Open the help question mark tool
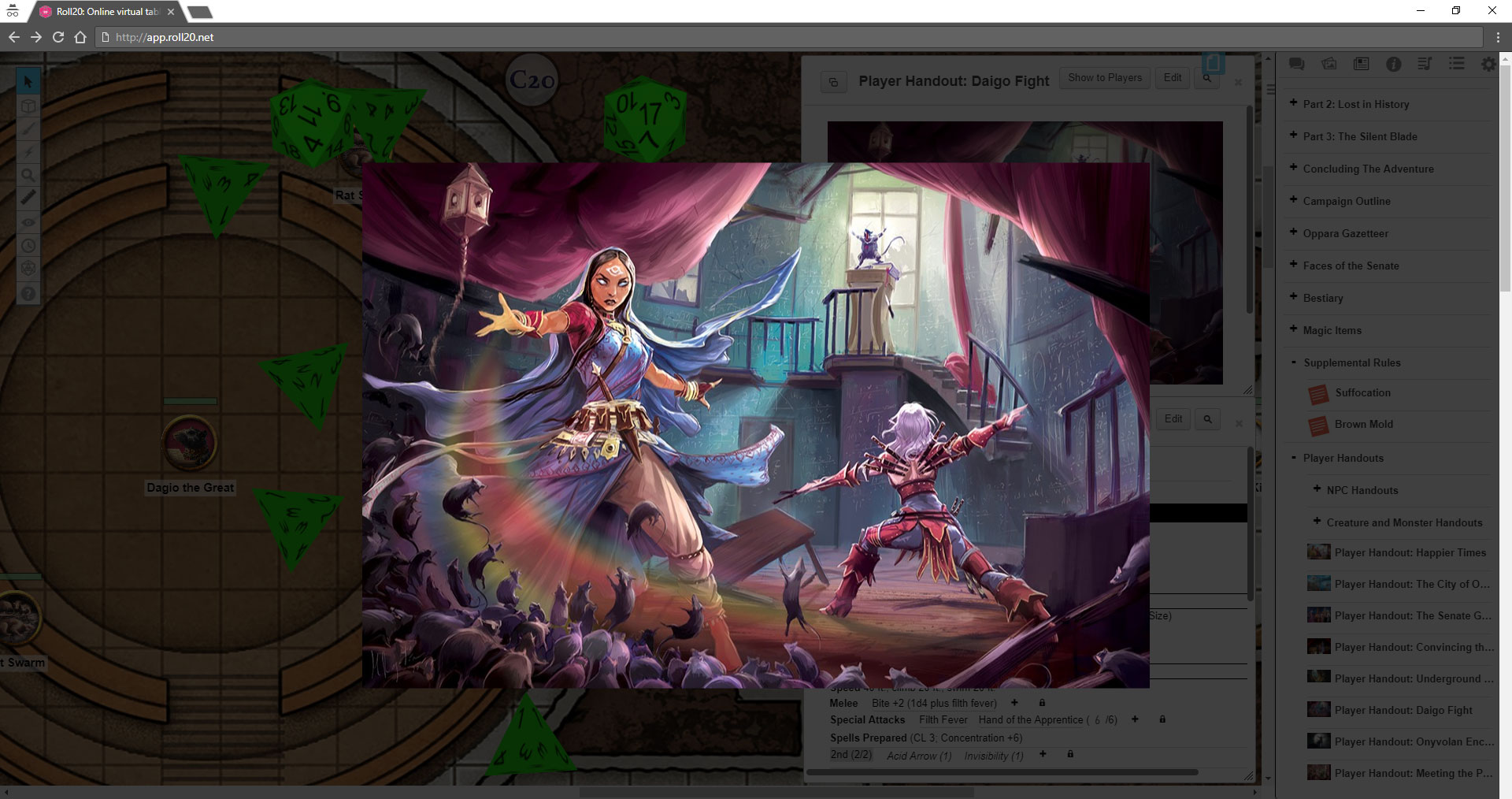1512x799 pixels. [28, 294]
